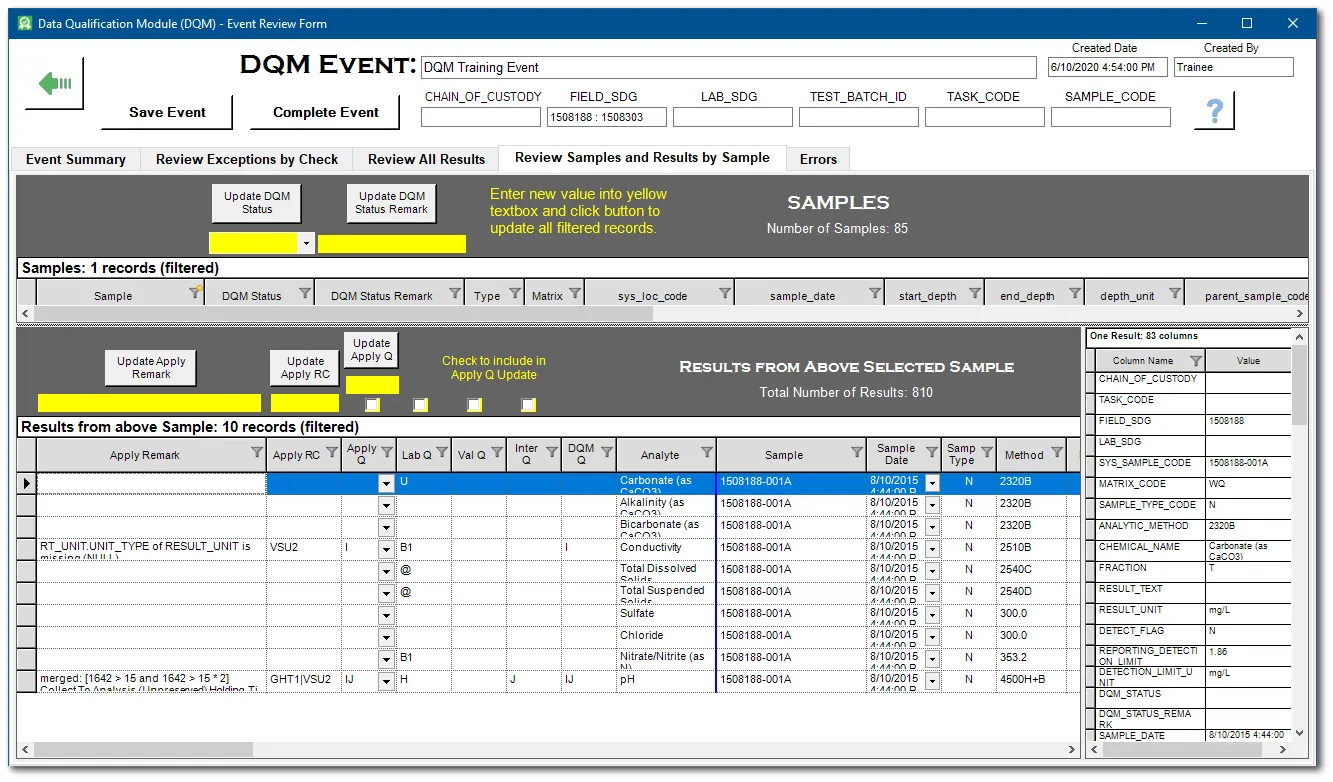Filter the Samp Type column
Viewport: 1333px width, 782px height.
[x=987, y=453]
